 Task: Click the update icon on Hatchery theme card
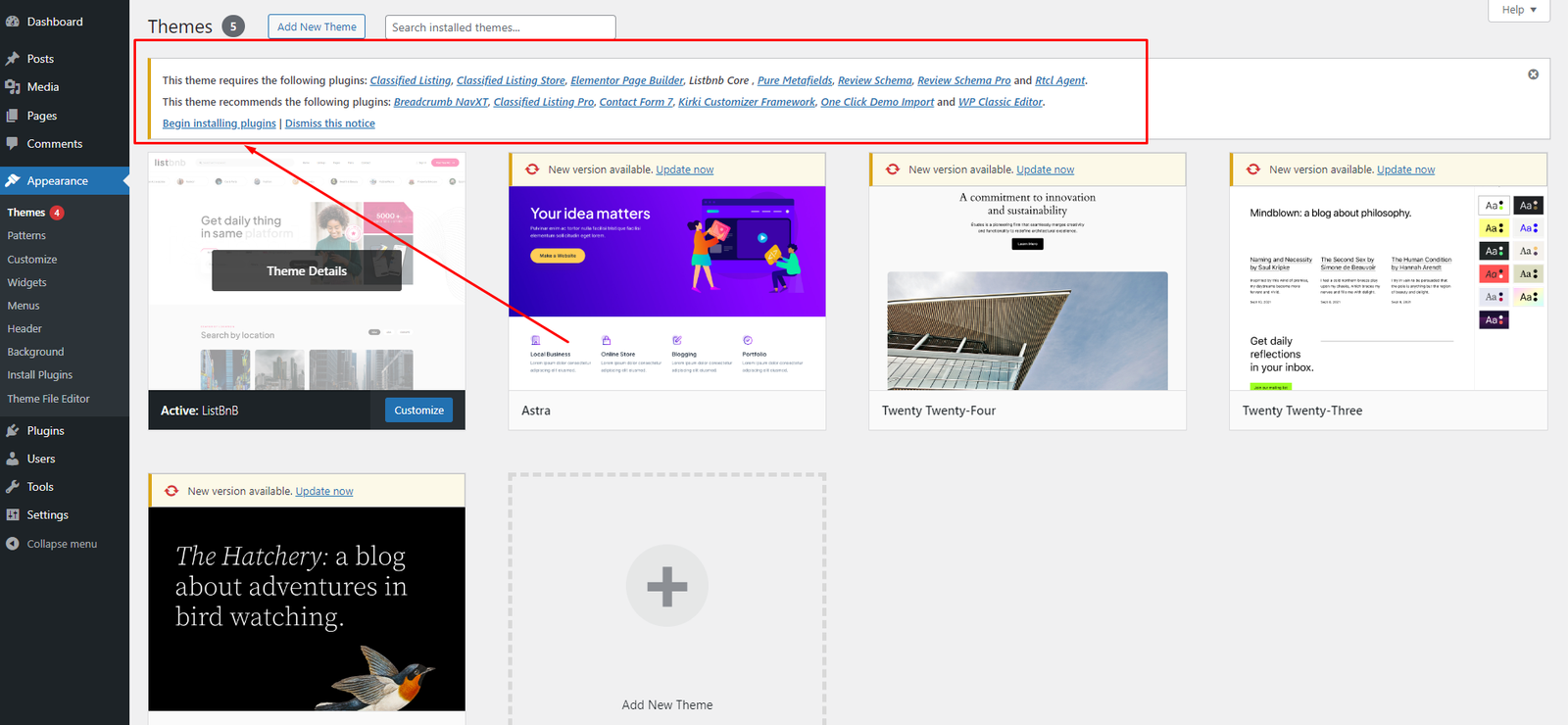tap(171, 491)
